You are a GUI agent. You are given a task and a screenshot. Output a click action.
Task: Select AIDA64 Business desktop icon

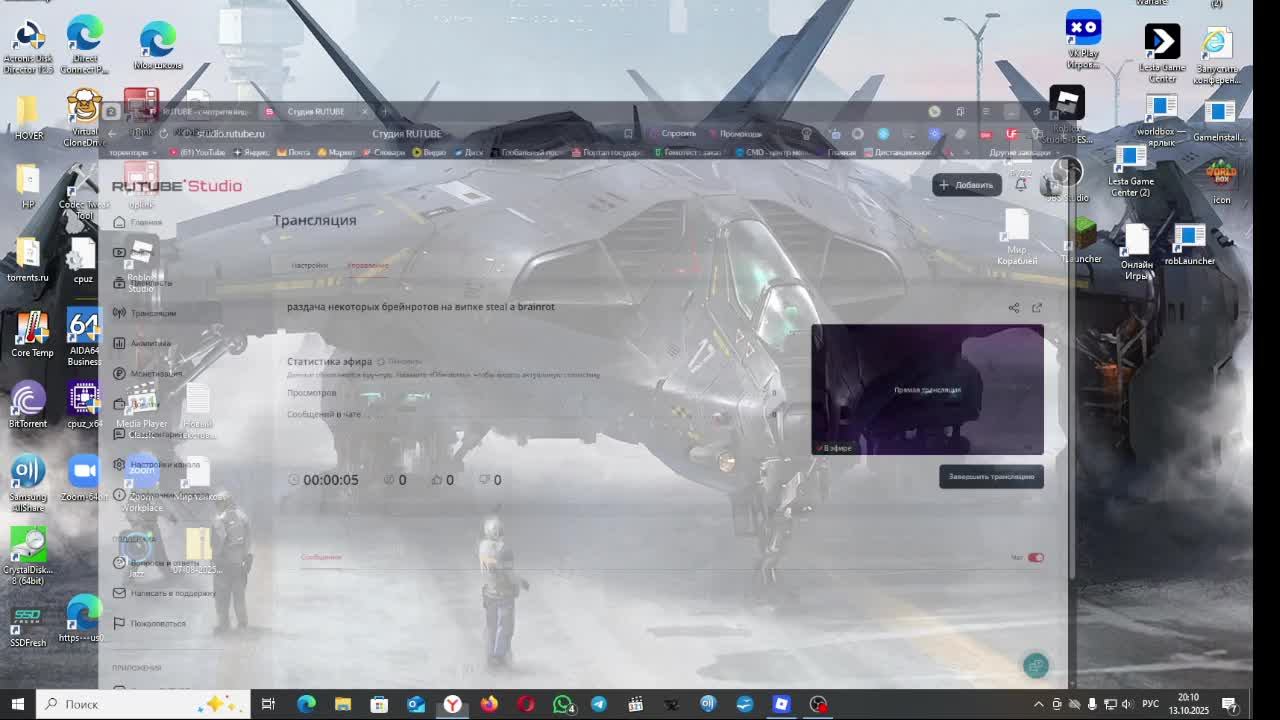[x=84, y=338]
